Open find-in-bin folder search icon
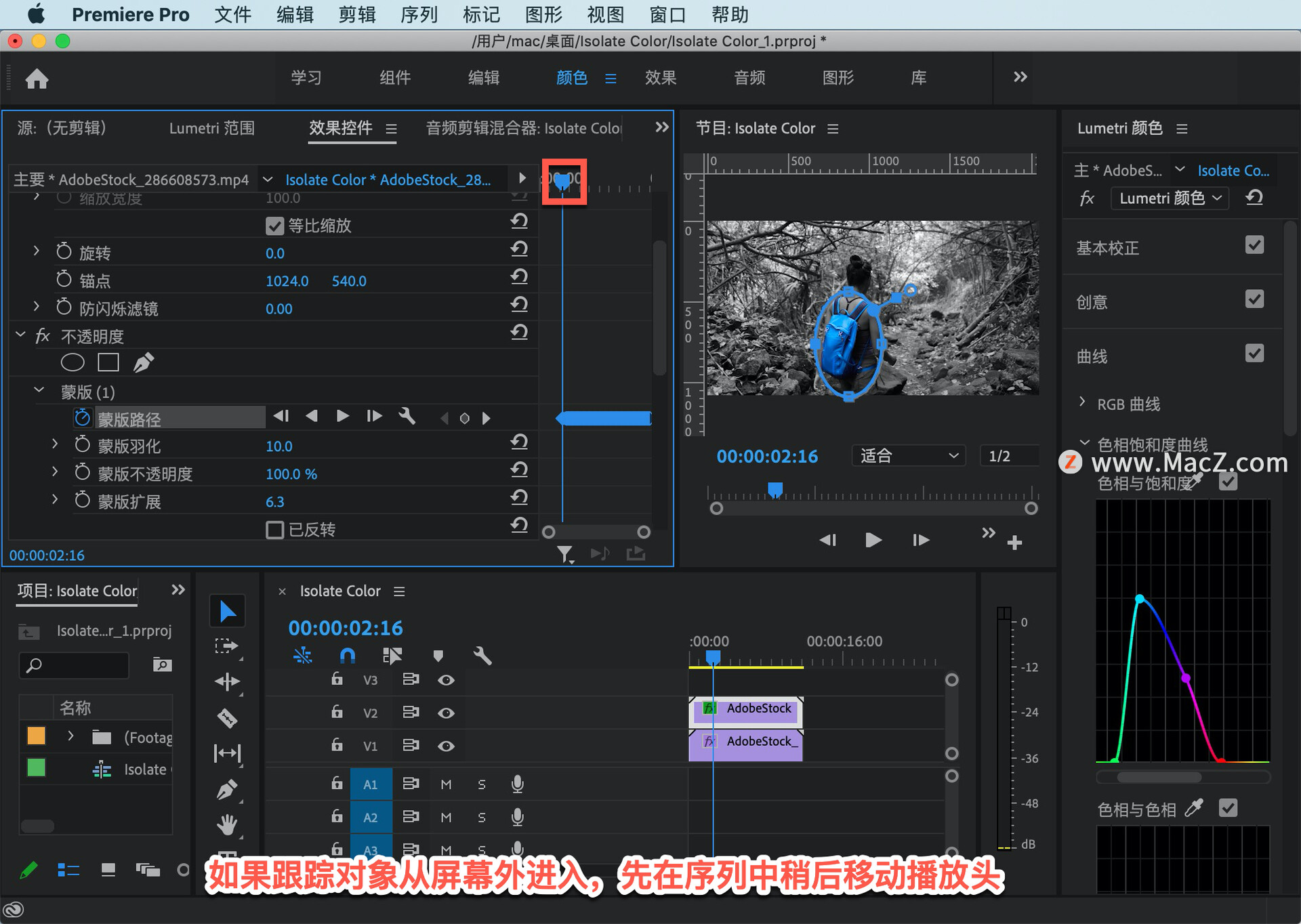1301x924 pixels. click(162, 665)
